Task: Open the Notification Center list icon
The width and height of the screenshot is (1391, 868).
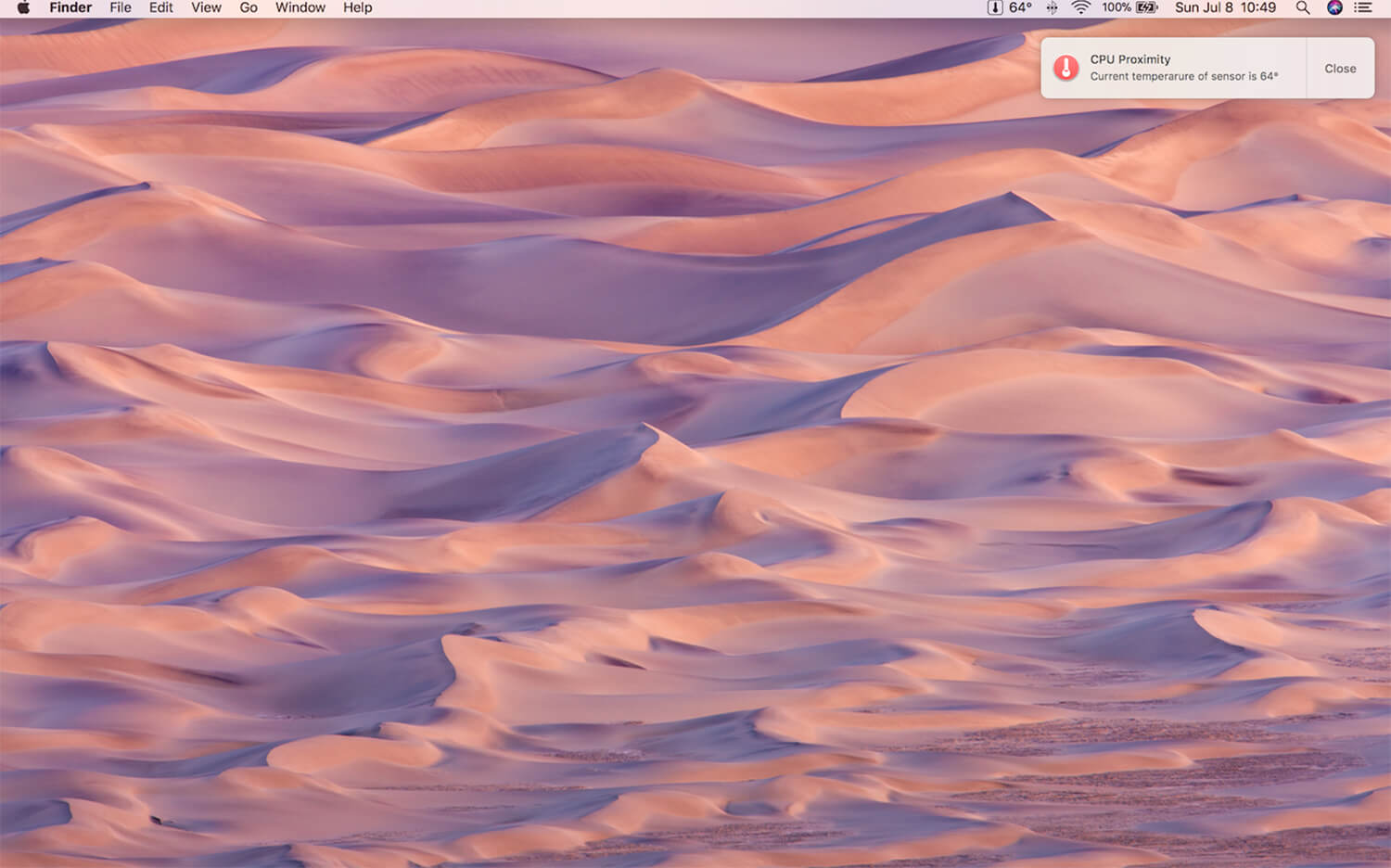Action: [1363, 7]
